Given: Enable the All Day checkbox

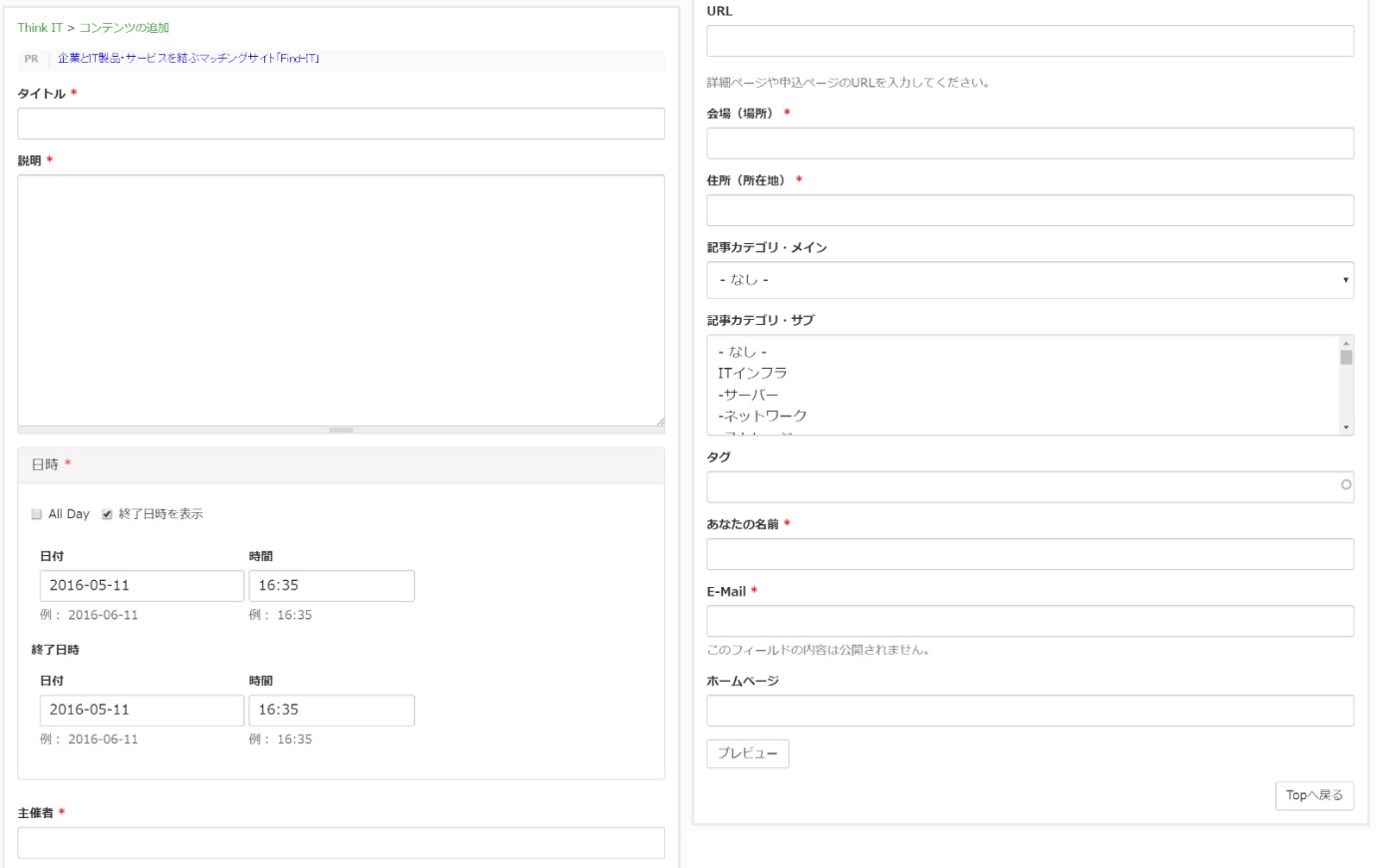Looking at the screenshot, I should (37, 514).
